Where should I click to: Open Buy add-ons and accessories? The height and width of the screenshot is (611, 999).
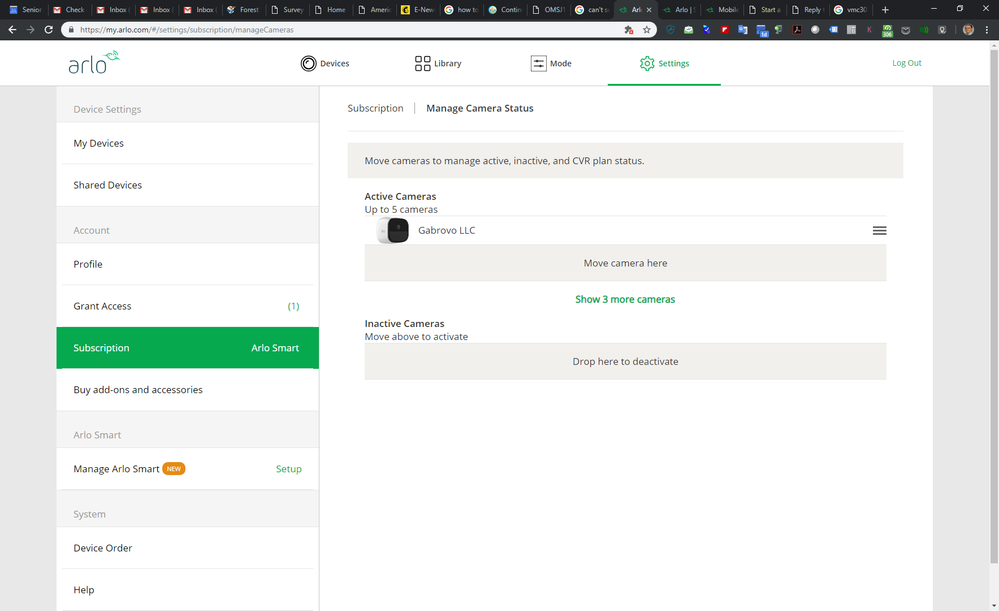coord(187,389)
